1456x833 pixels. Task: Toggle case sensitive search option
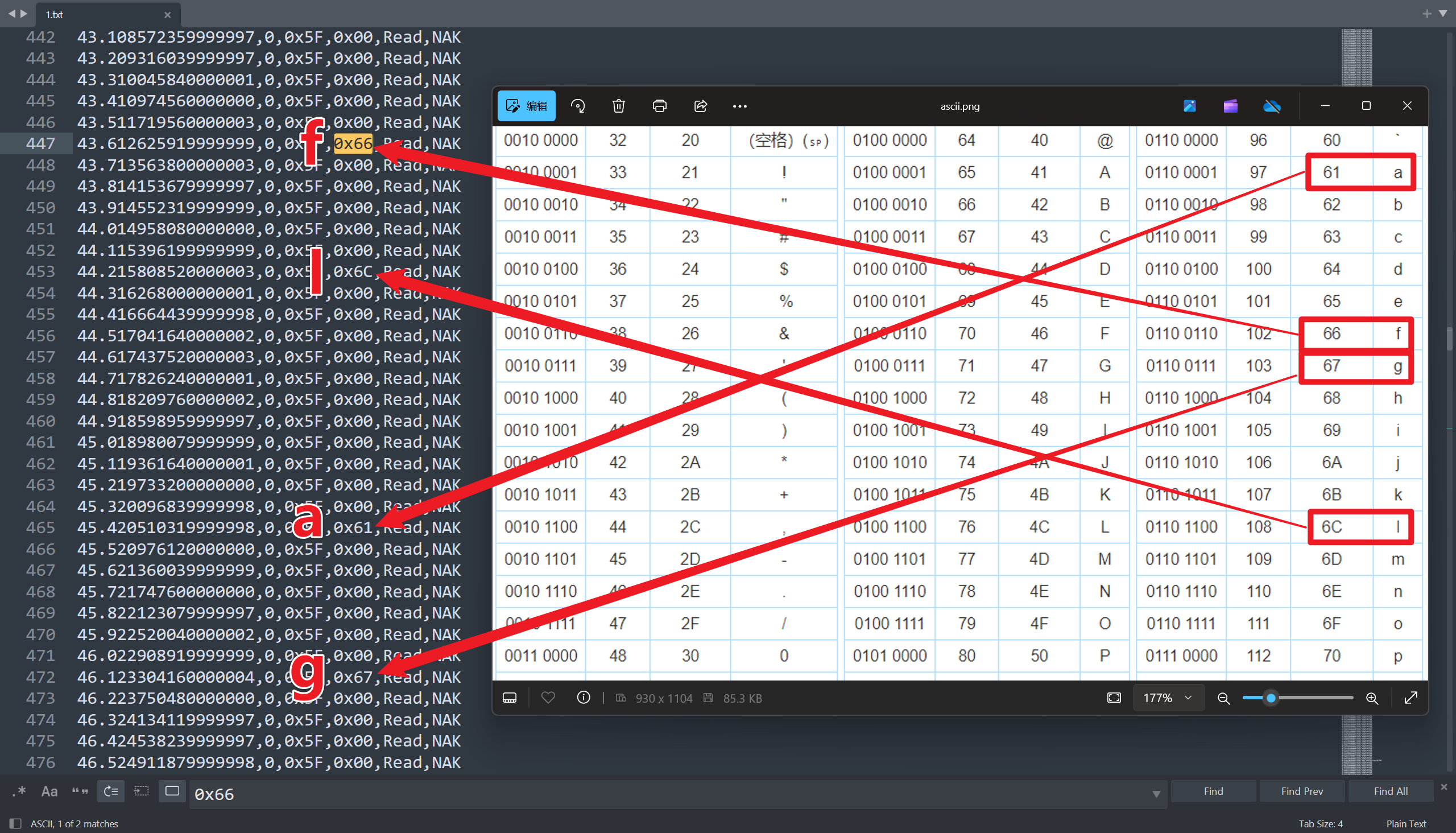pyautogui.click(x=49, y=792)
